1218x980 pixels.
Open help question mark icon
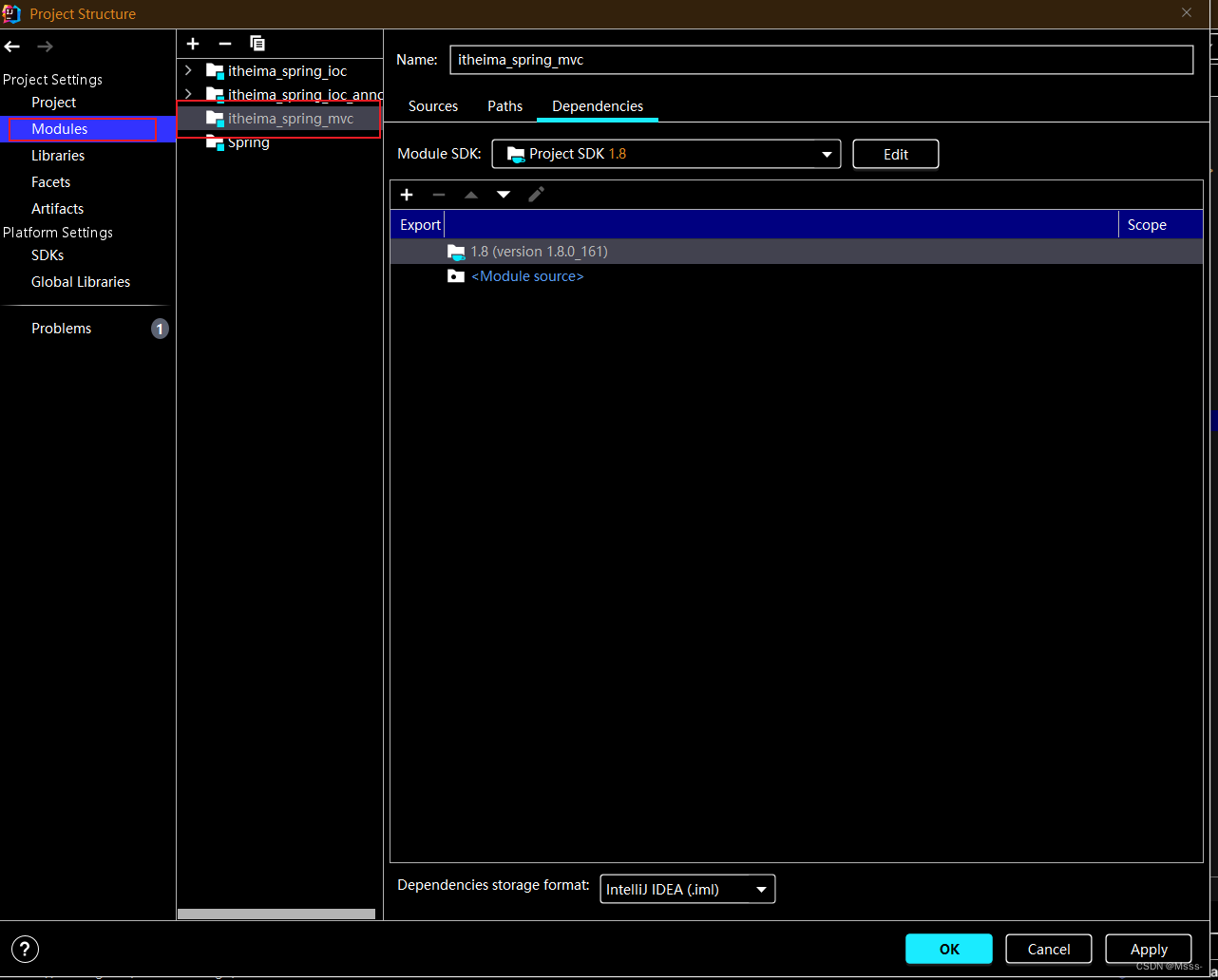point(26,949)
